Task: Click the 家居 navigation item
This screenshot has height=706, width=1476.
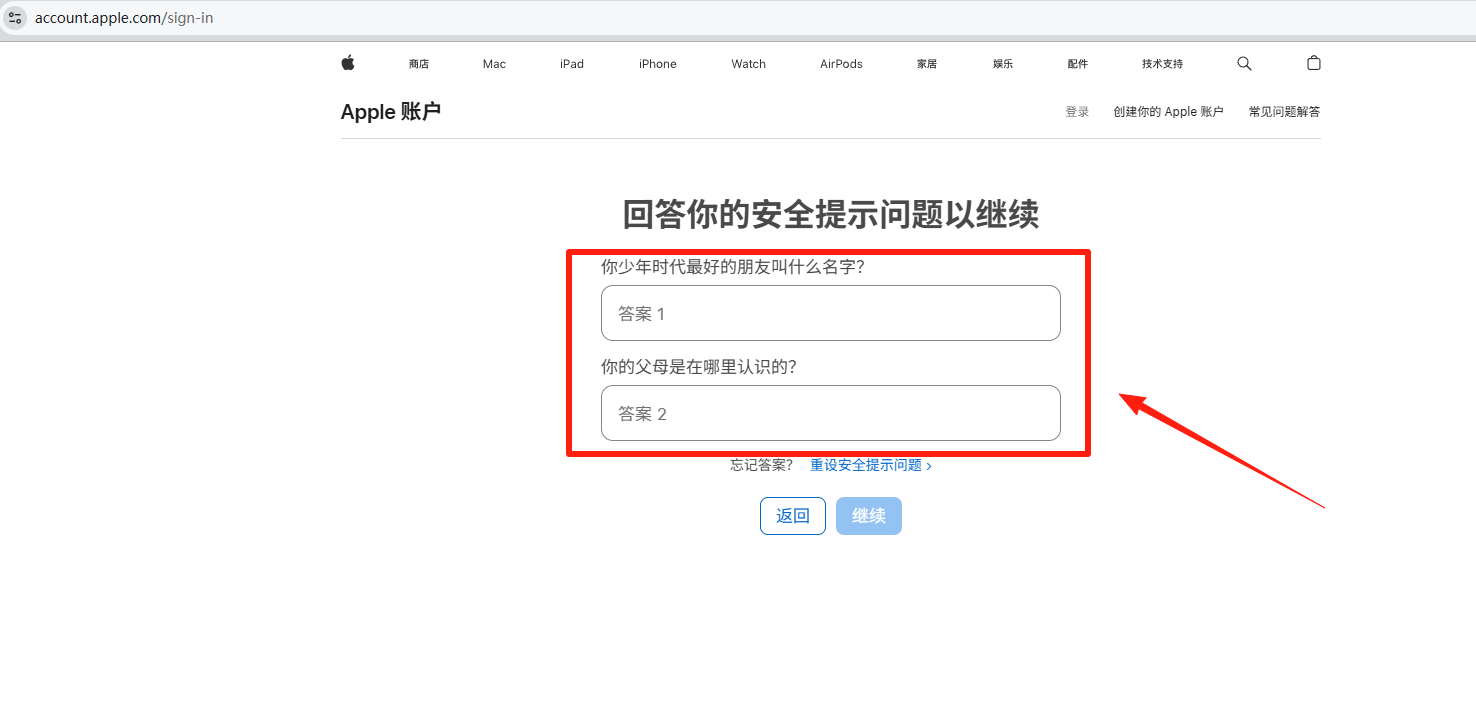Action: tap(927, 64)
